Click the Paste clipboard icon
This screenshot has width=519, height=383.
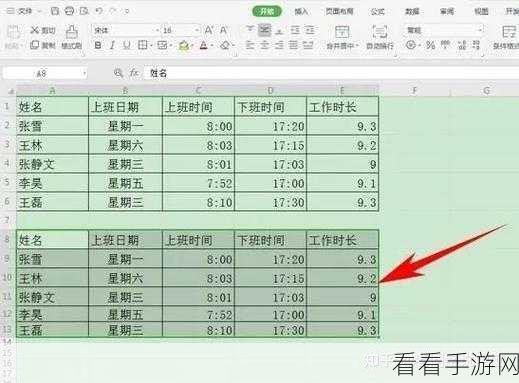(x=13, y=33)
